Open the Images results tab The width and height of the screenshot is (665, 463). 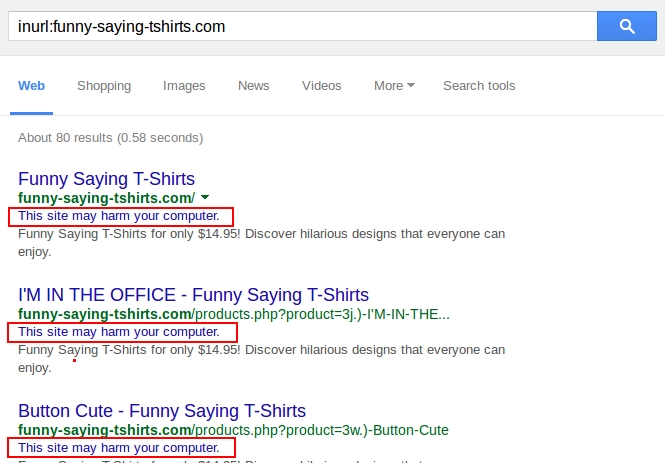[184, 86]
